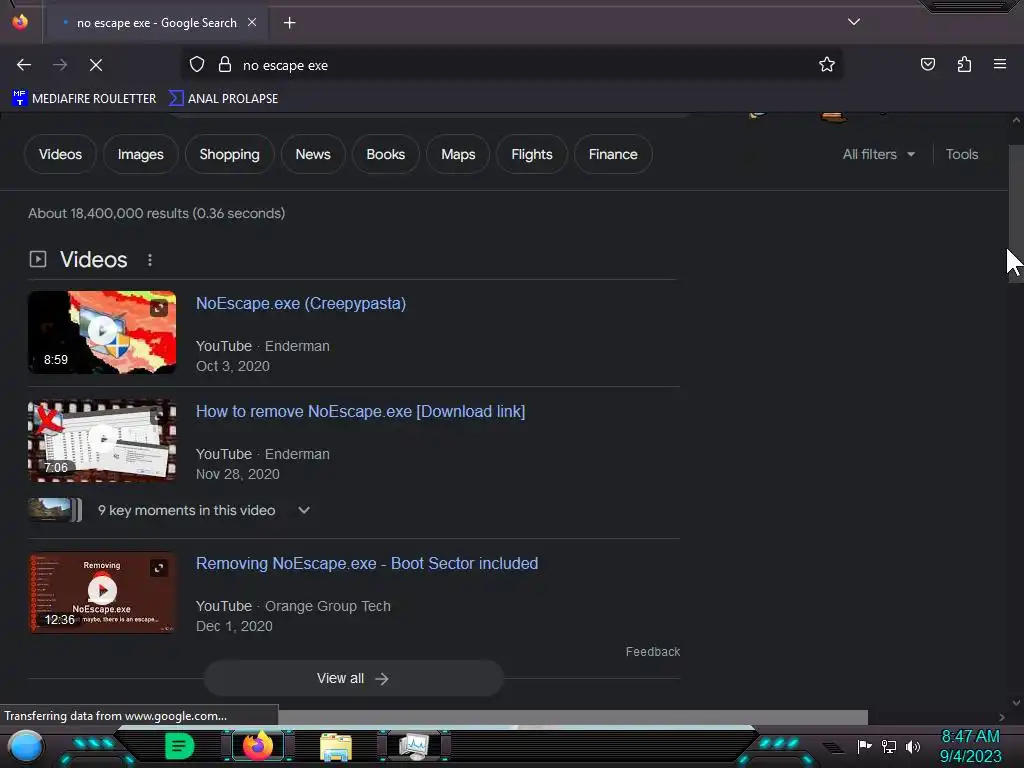This screenshot has height=768, width=1024.
Task: Switch to the Books search filter
Action: pos(385,154)
